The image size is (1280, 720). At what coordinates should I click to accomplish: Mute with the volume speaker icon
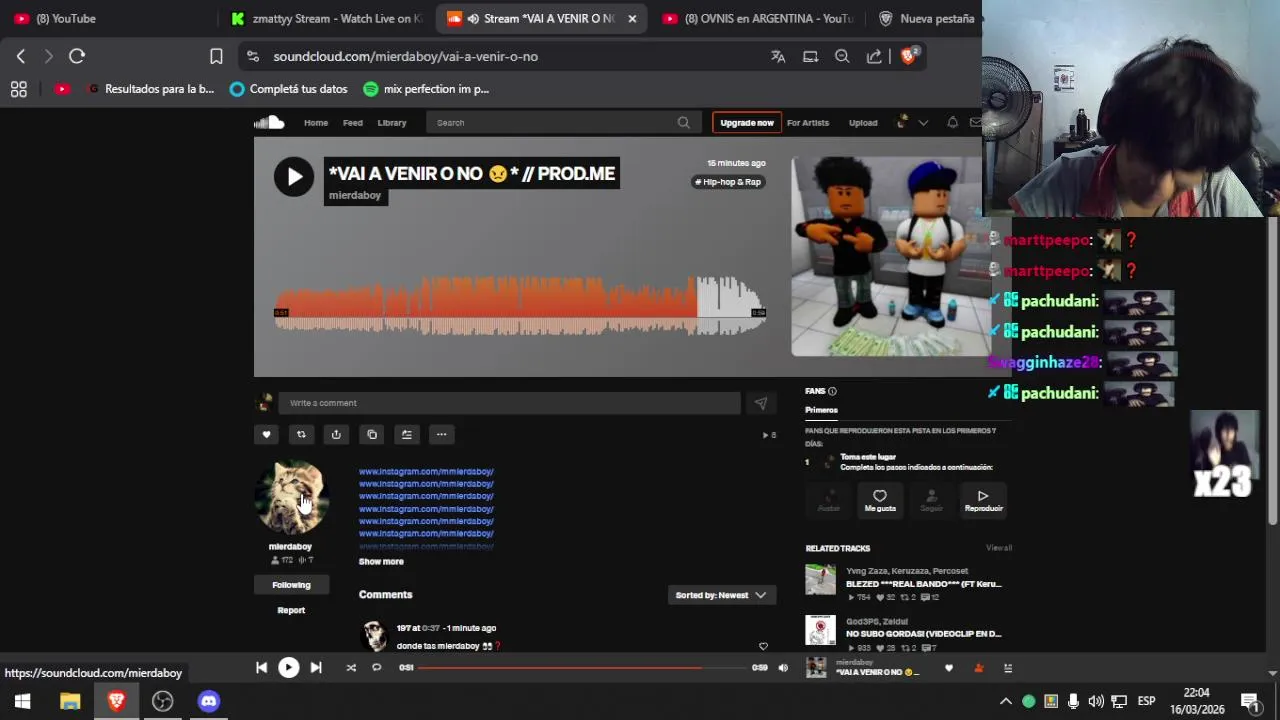point(783,668)
